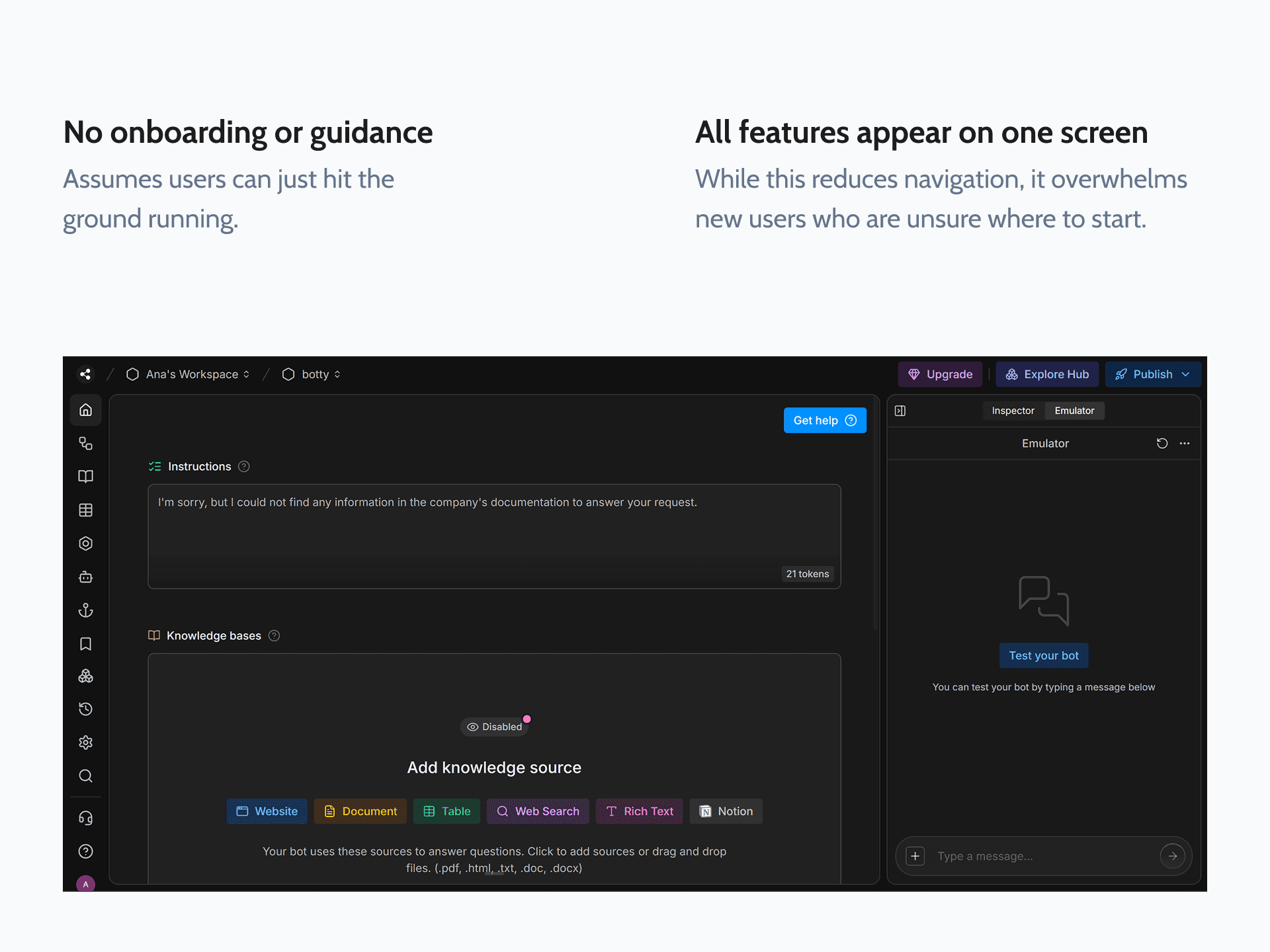Click the Notion knowledge source button
The image size is (1270, 952).
(x=726, y=811)
